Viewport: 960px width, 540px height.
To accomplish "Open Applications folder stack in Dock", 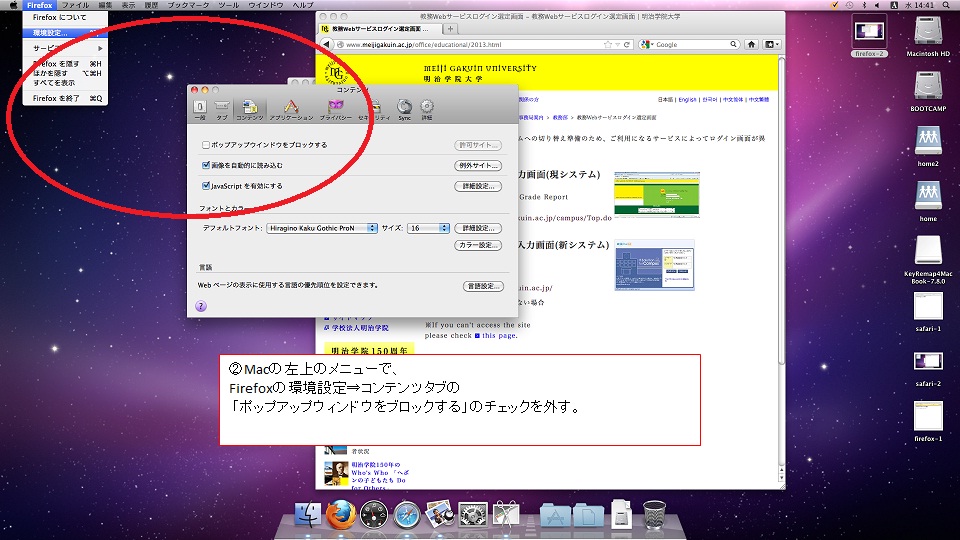I will coord(555,516).
